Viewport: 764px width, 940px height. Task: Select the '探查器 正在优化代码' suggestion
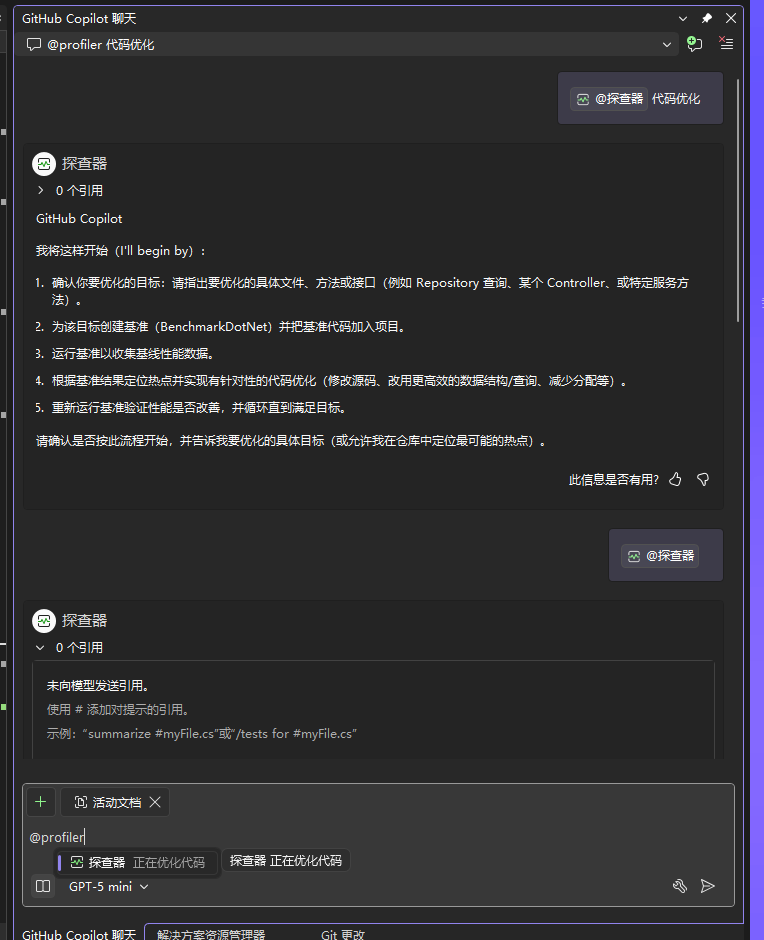[x=137, y=863]
